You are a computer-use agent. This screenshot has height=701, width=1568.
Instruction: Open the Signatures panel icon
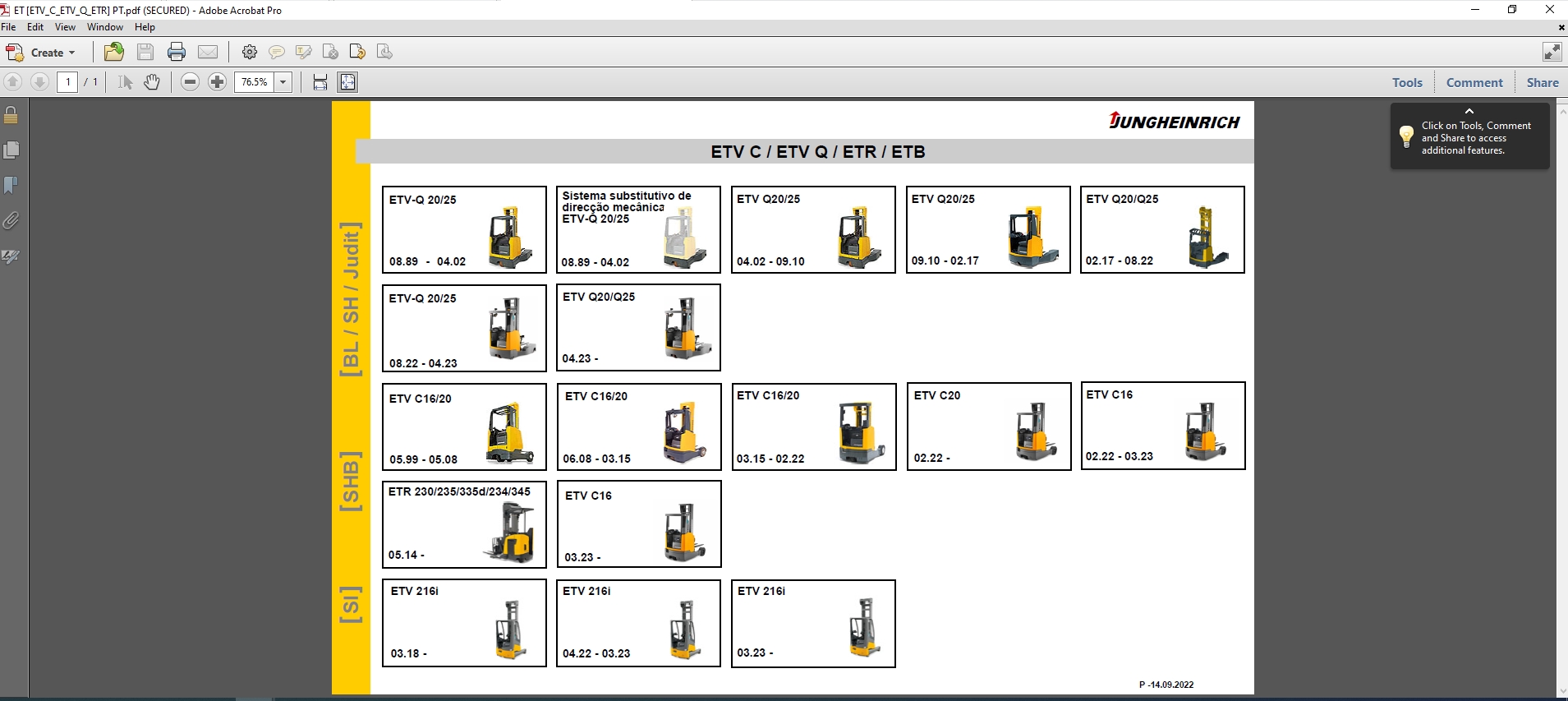point(11,256)
